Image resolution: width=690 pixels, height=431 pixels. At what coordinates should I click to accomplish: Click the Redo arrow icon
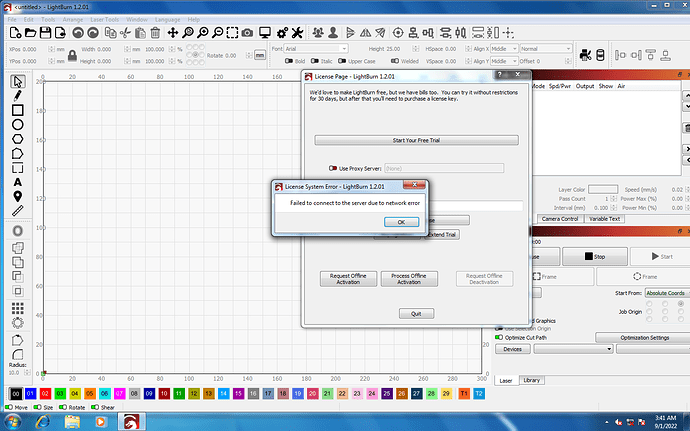[93, 33]
